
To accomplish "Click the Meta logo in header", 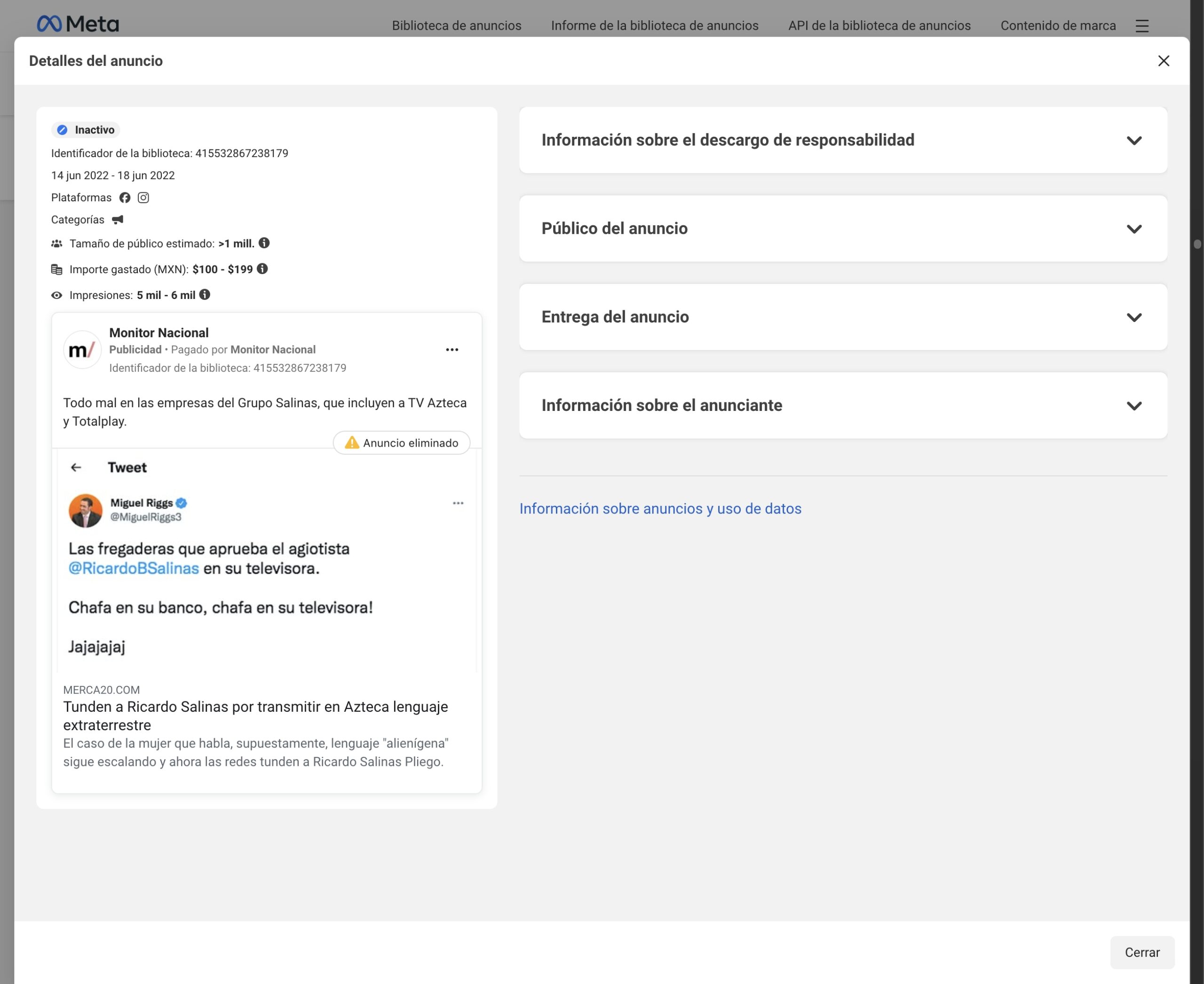I will [78, 24].
